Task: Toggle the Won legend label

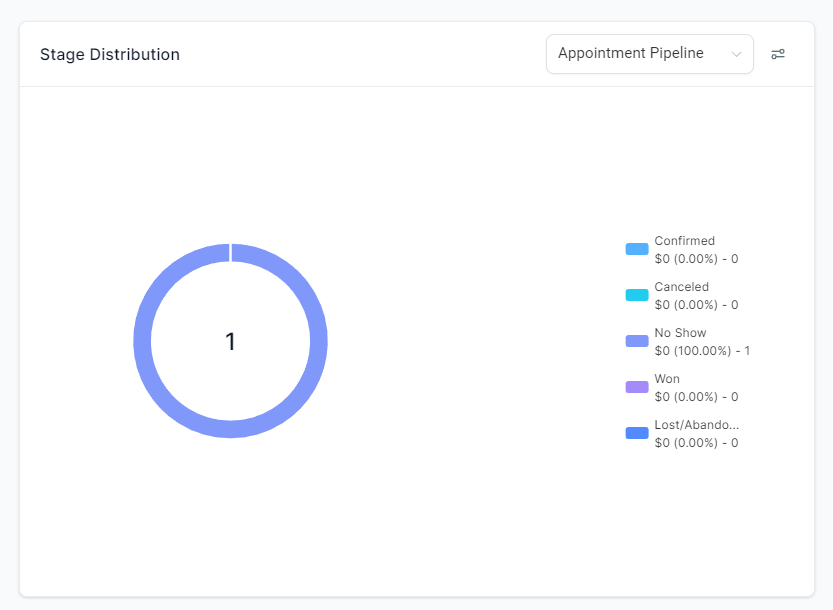Action: click(x=667, y=379)
